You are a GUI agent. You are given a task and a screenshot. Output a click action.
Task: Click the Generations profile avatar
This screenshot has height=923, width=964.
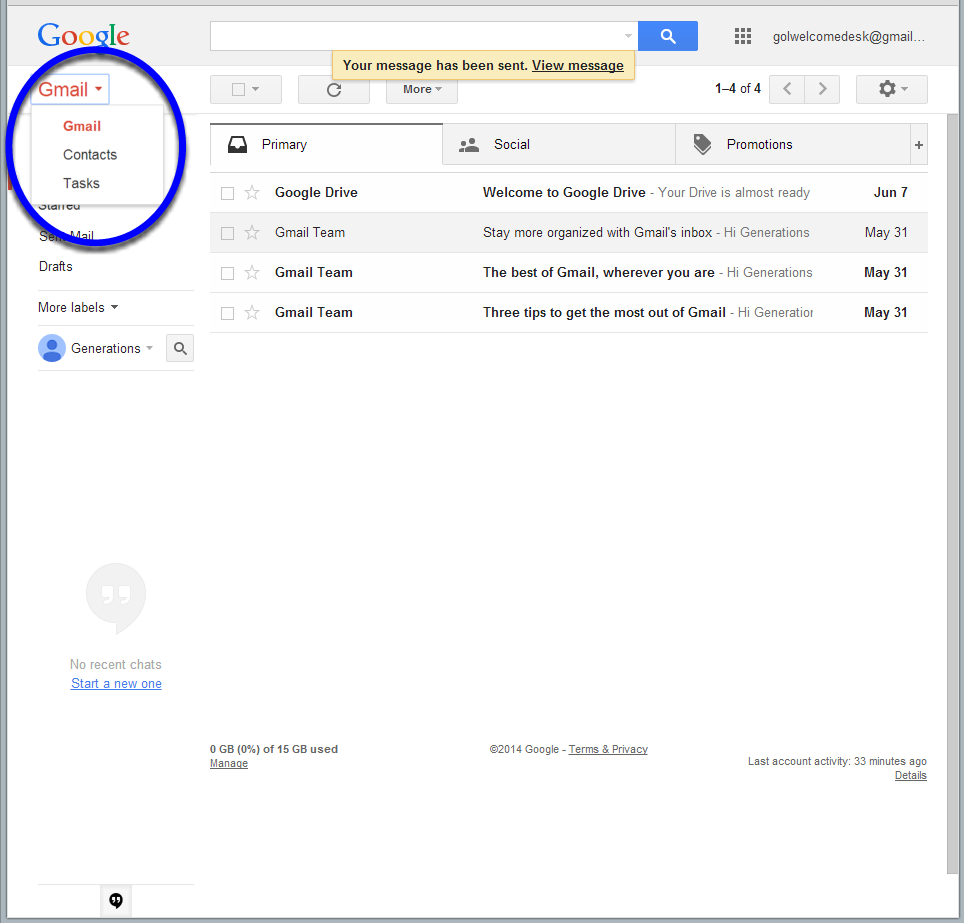pos(52,349)
